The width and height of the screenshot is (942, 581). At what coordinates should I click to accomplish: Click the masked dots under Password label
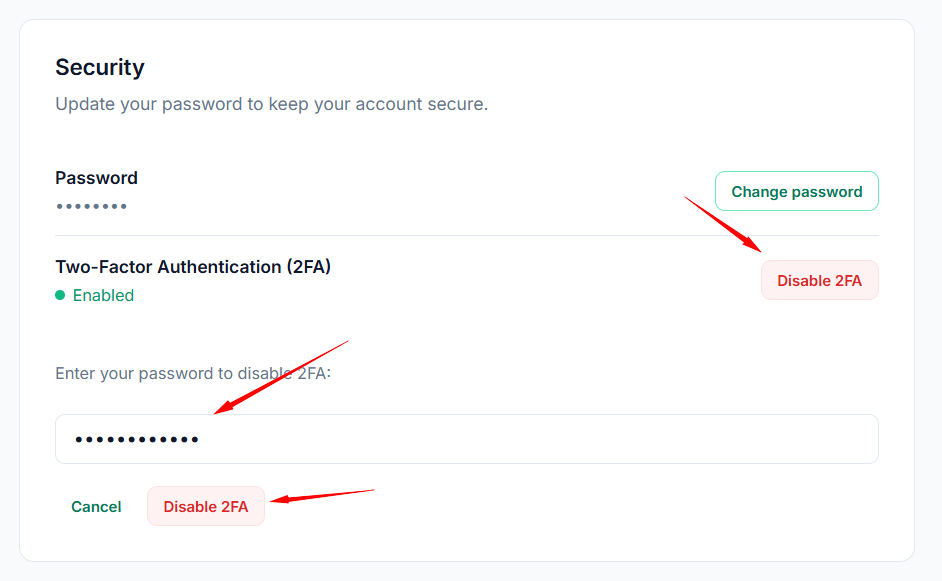(91, 207)
